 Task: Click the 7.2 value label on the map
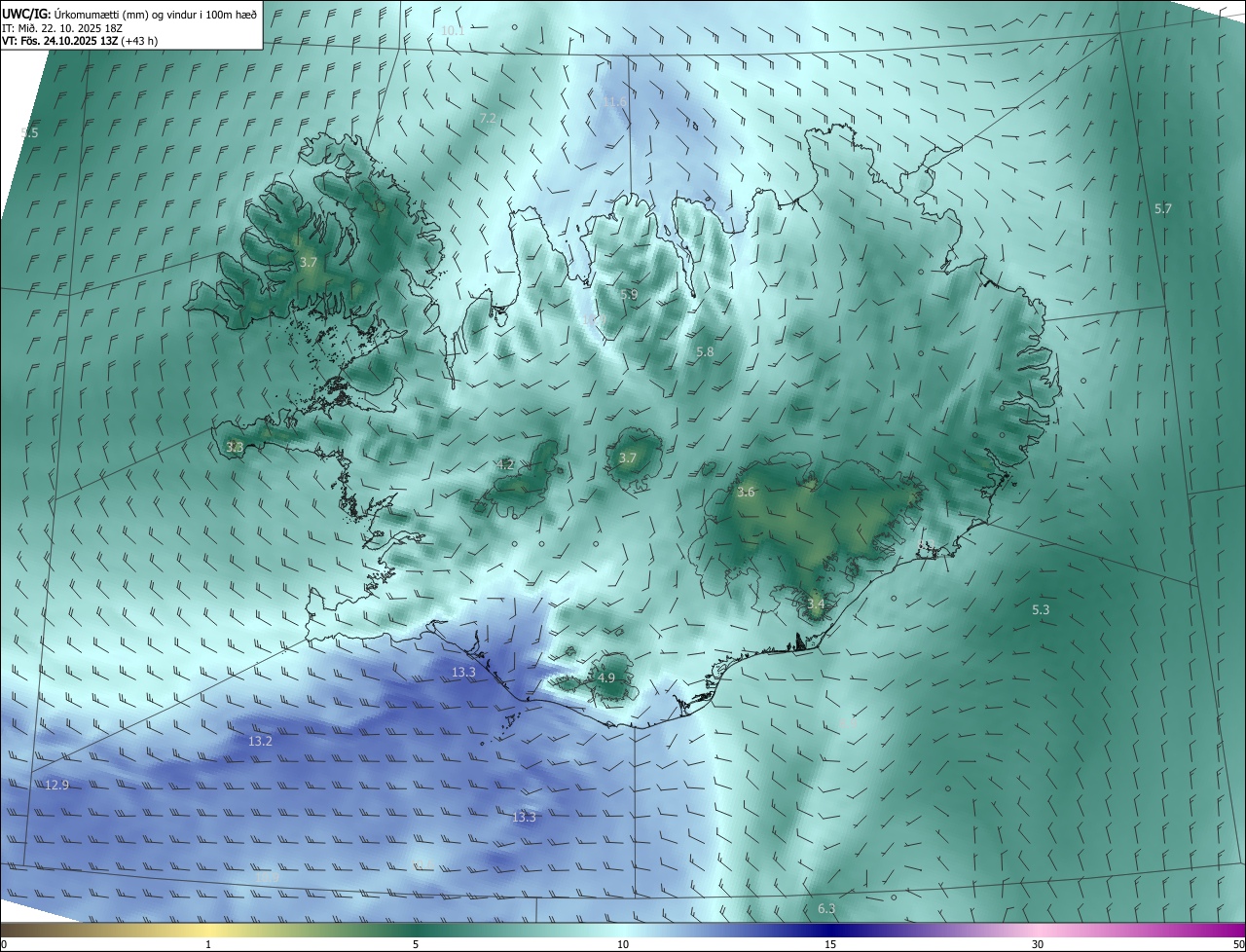tap(488, 118)
